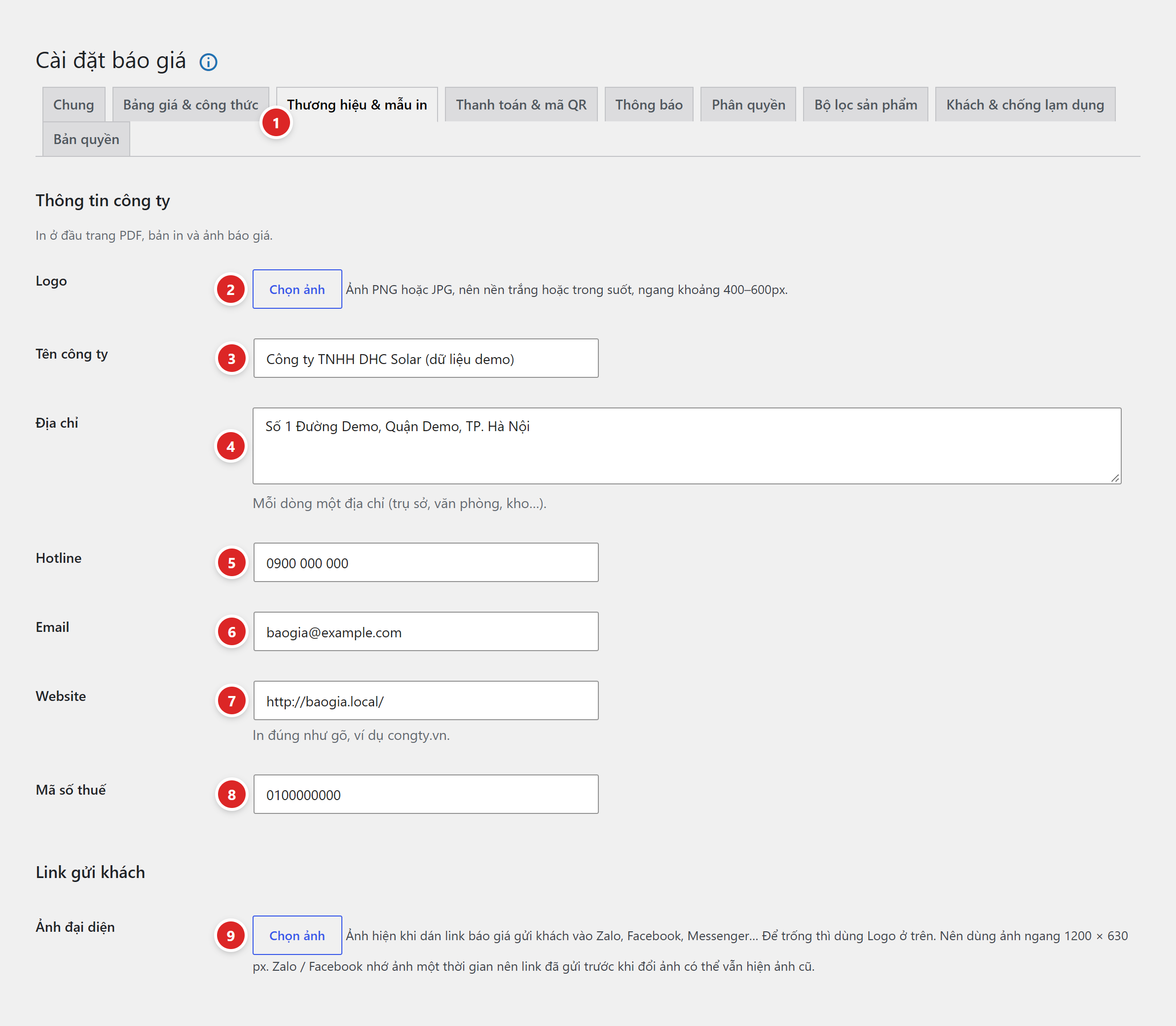Click the Mã số thuế input field
The height and width of the screenshot is (1026, 1176).
pos(426,795)
